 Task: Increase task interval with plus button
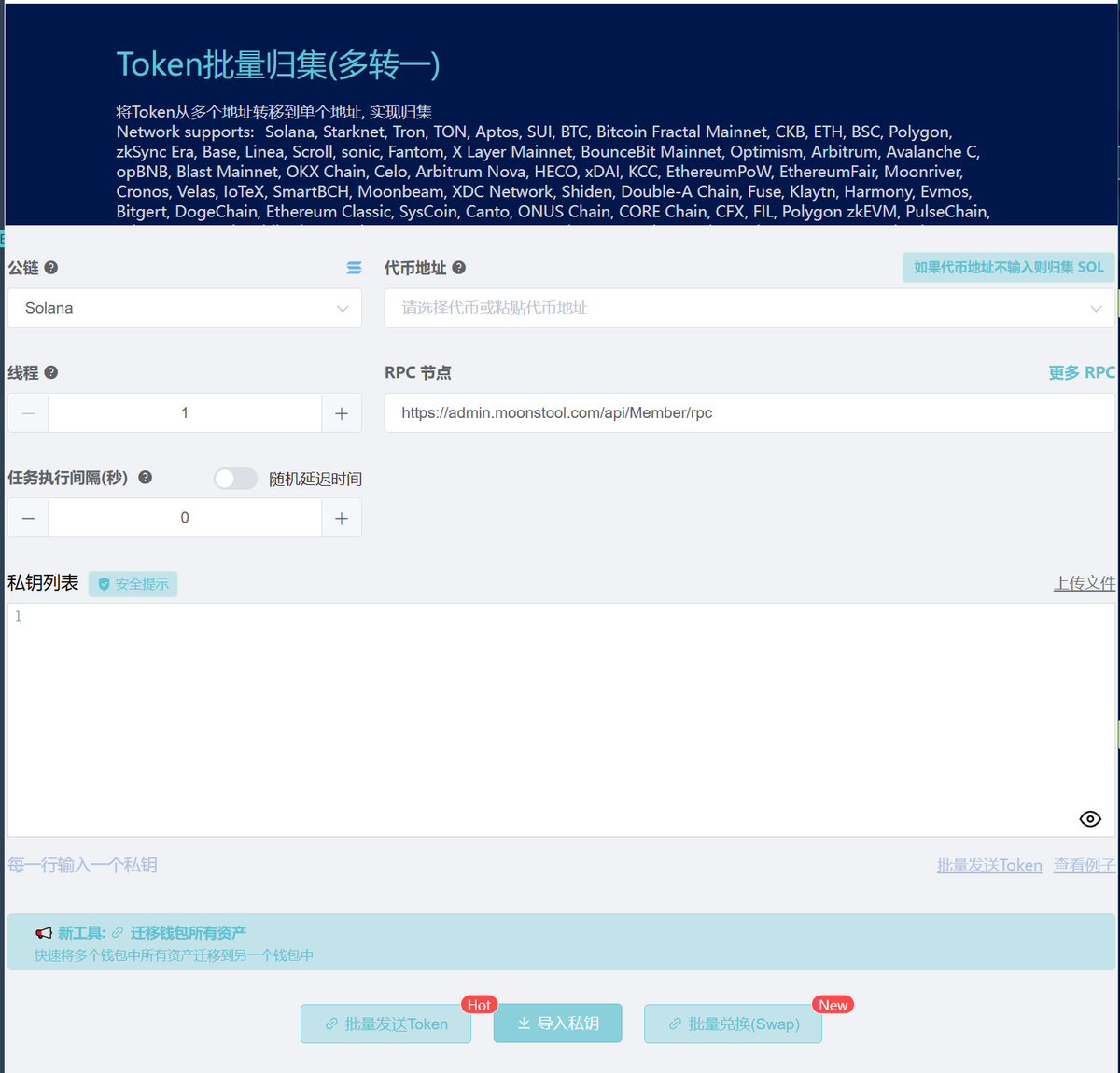(342, 518)
